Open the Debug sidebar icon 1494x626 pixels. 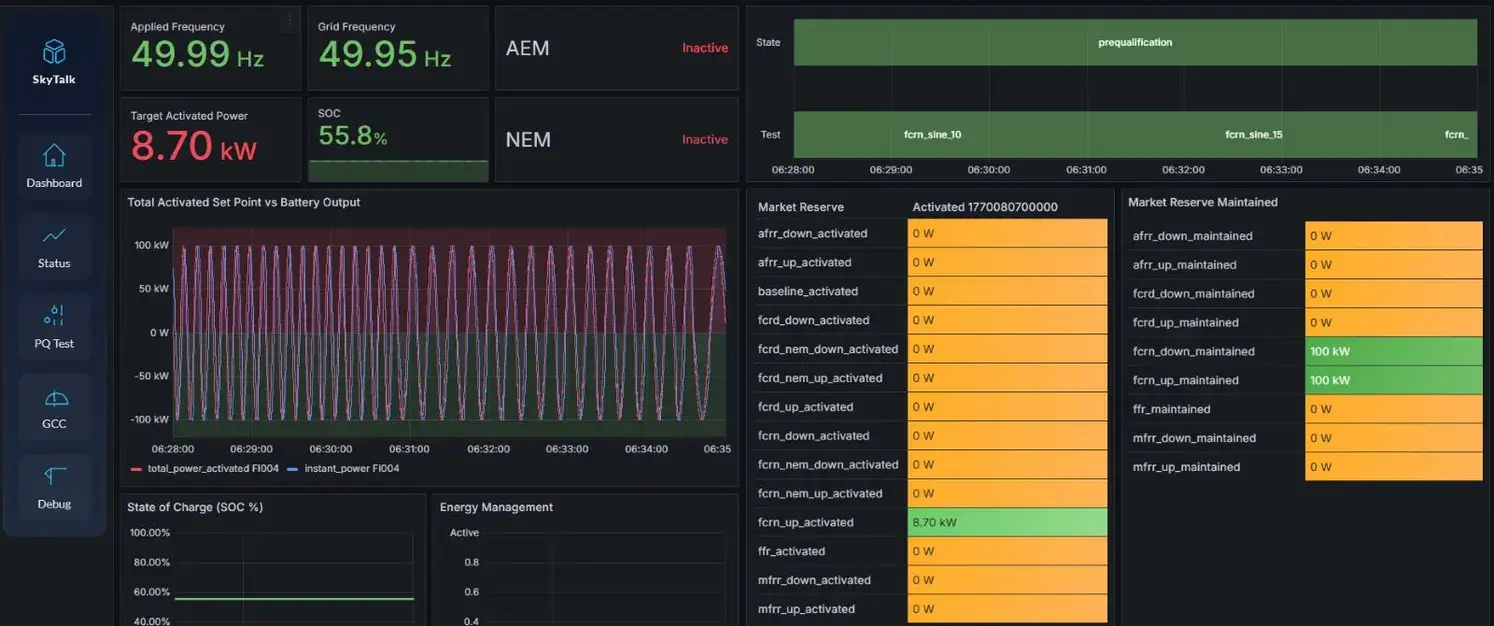click(54, 477)
